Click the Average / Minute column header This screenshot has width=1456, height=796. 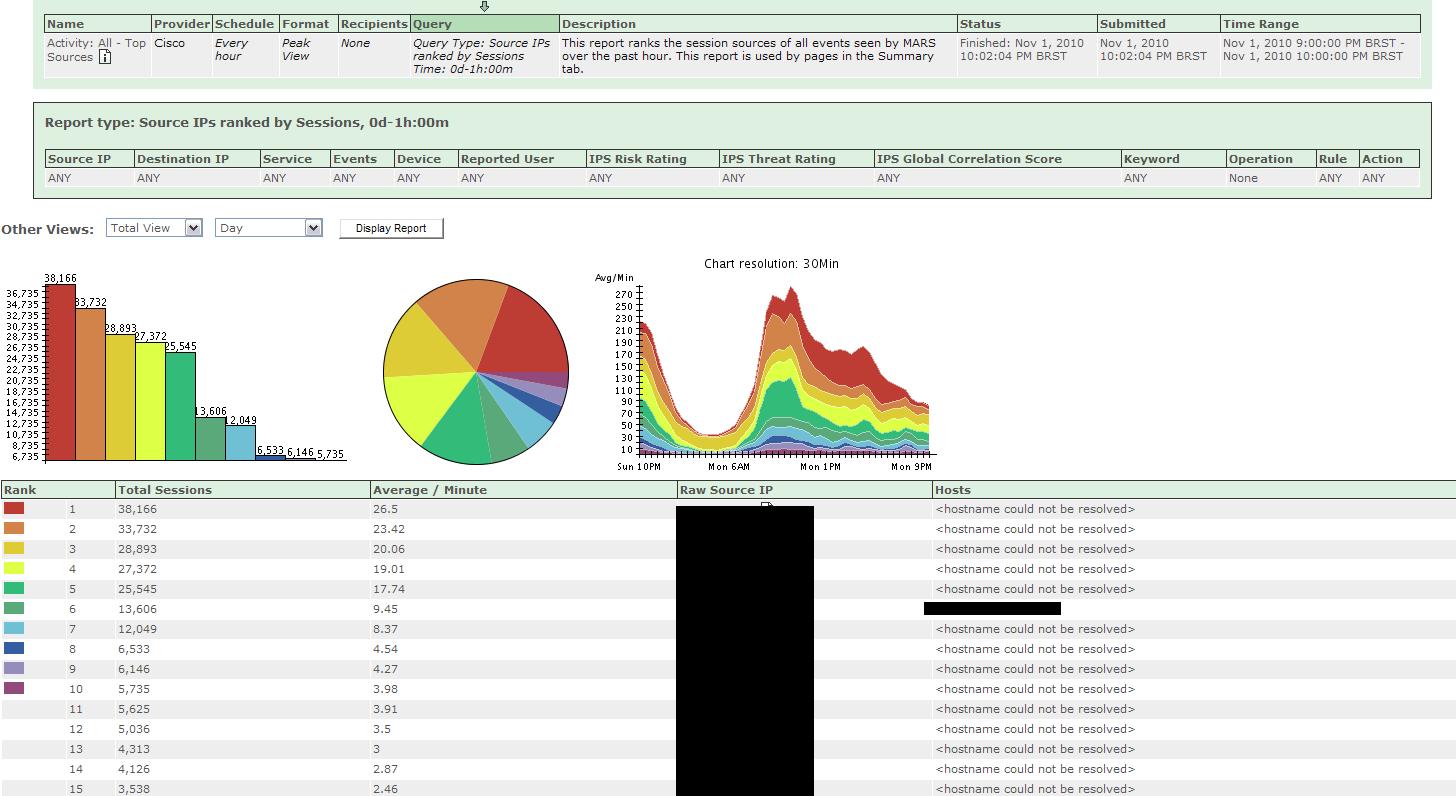pyautogui.click(x=523, y=490)
